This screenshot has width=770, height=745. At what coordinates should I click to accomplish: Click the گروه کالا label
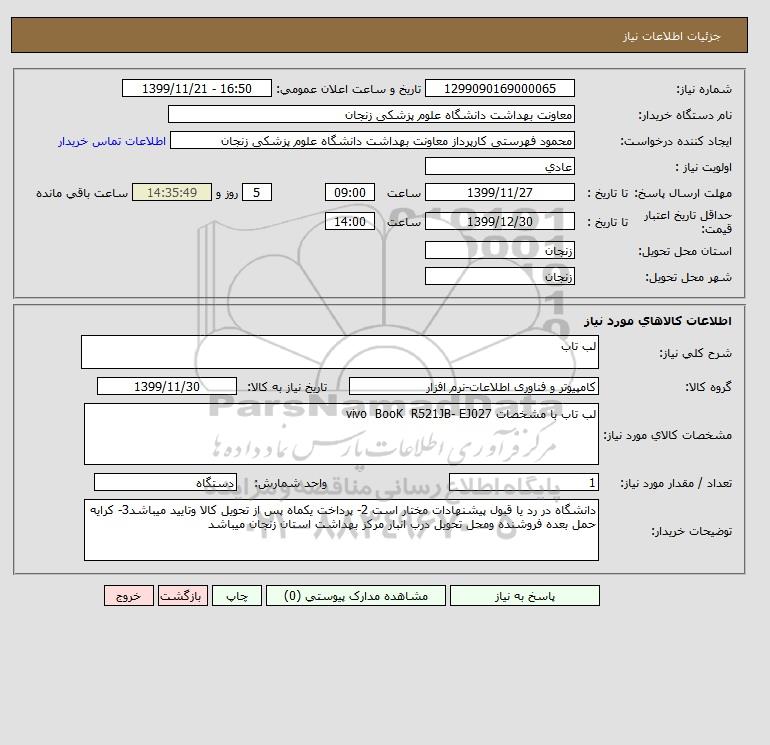point(709,387)
